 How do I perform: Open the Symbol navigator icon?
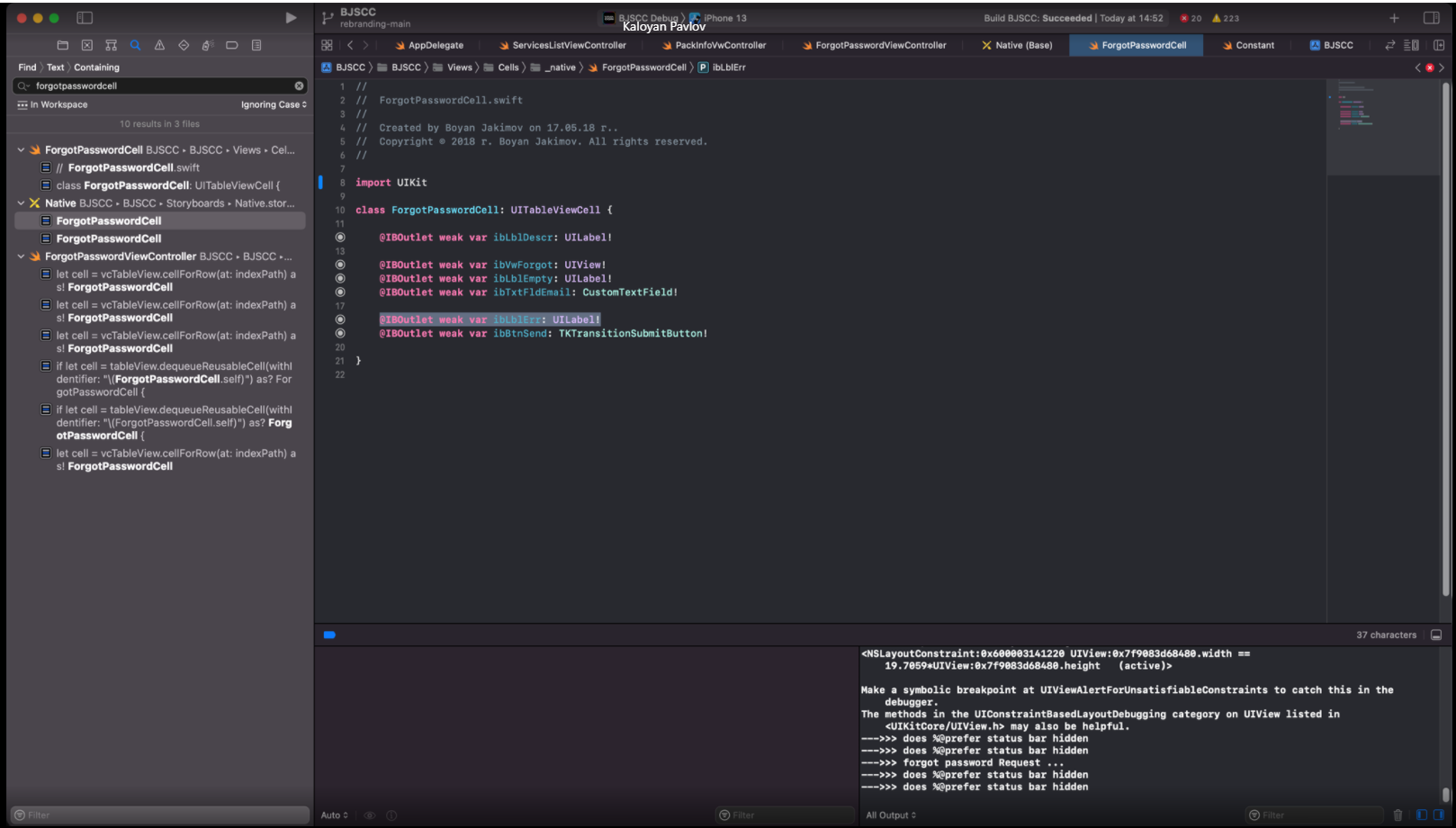tap(111, 45)
